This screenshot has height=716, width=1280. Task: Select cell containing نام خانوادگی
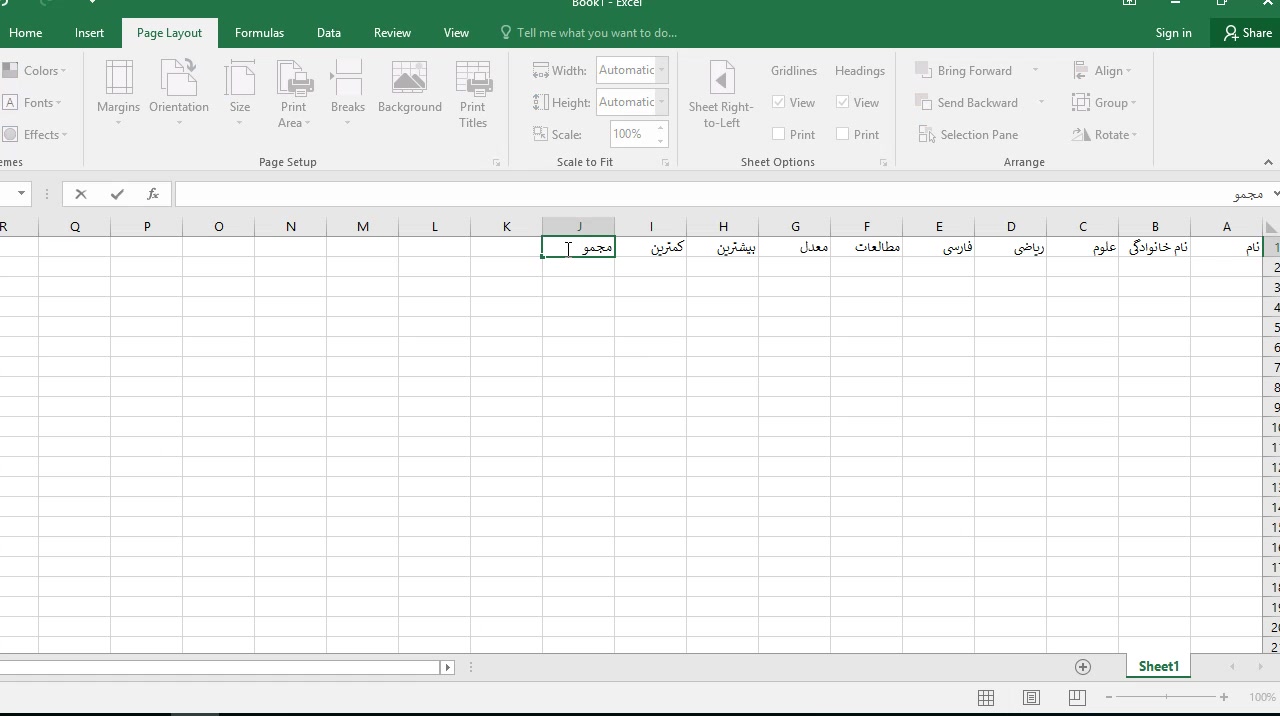[1155, 247]
